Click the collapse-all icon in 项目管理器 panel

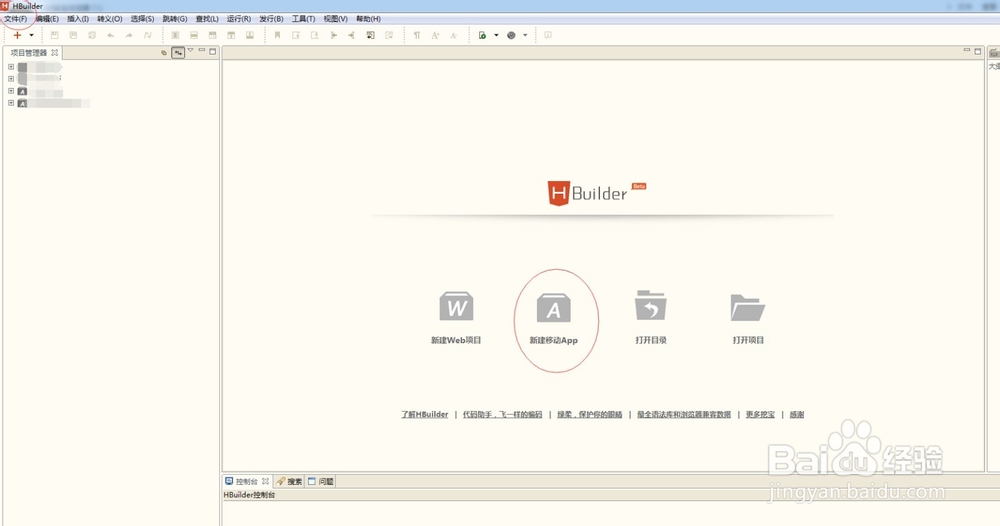tap(164, 52)
